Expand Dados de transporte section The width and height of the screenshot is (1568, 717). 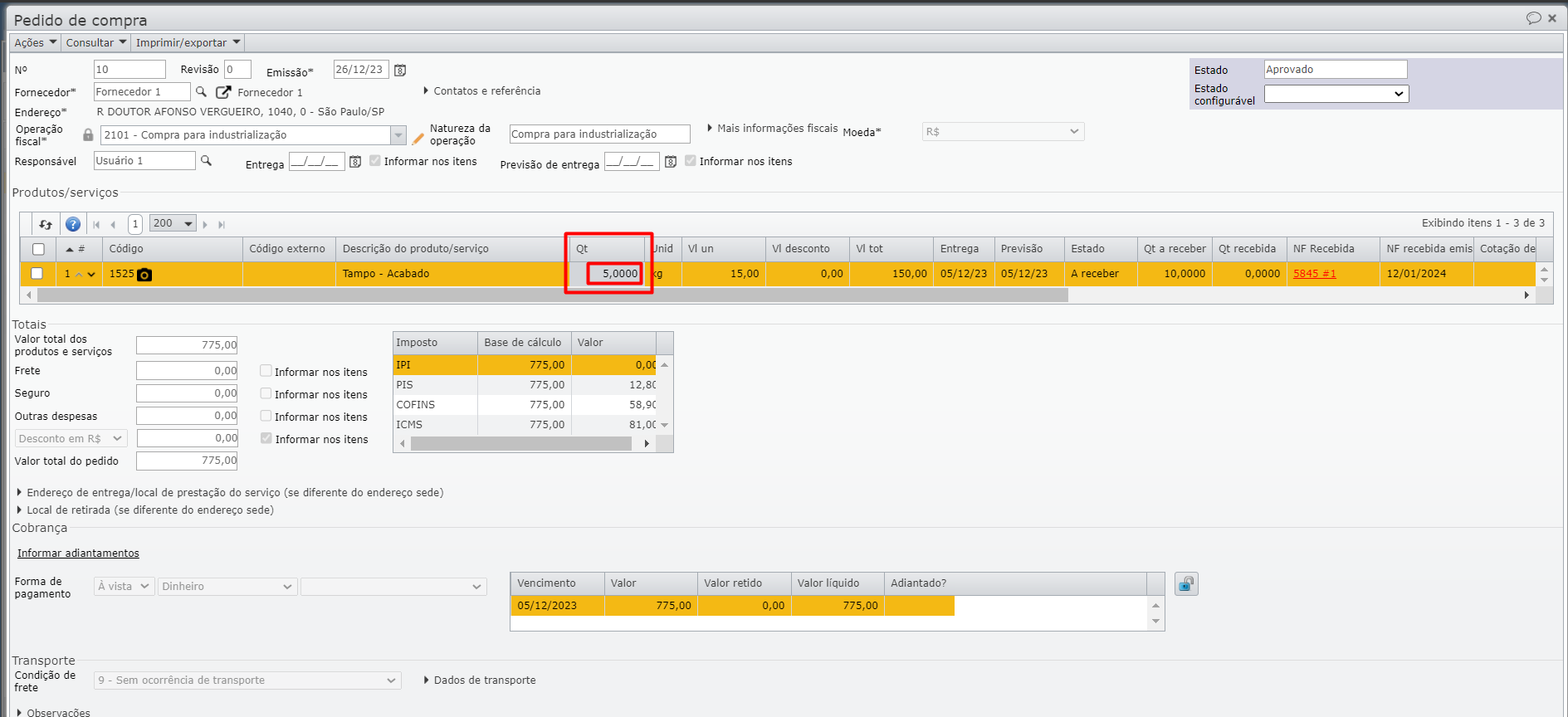(479, 680)
